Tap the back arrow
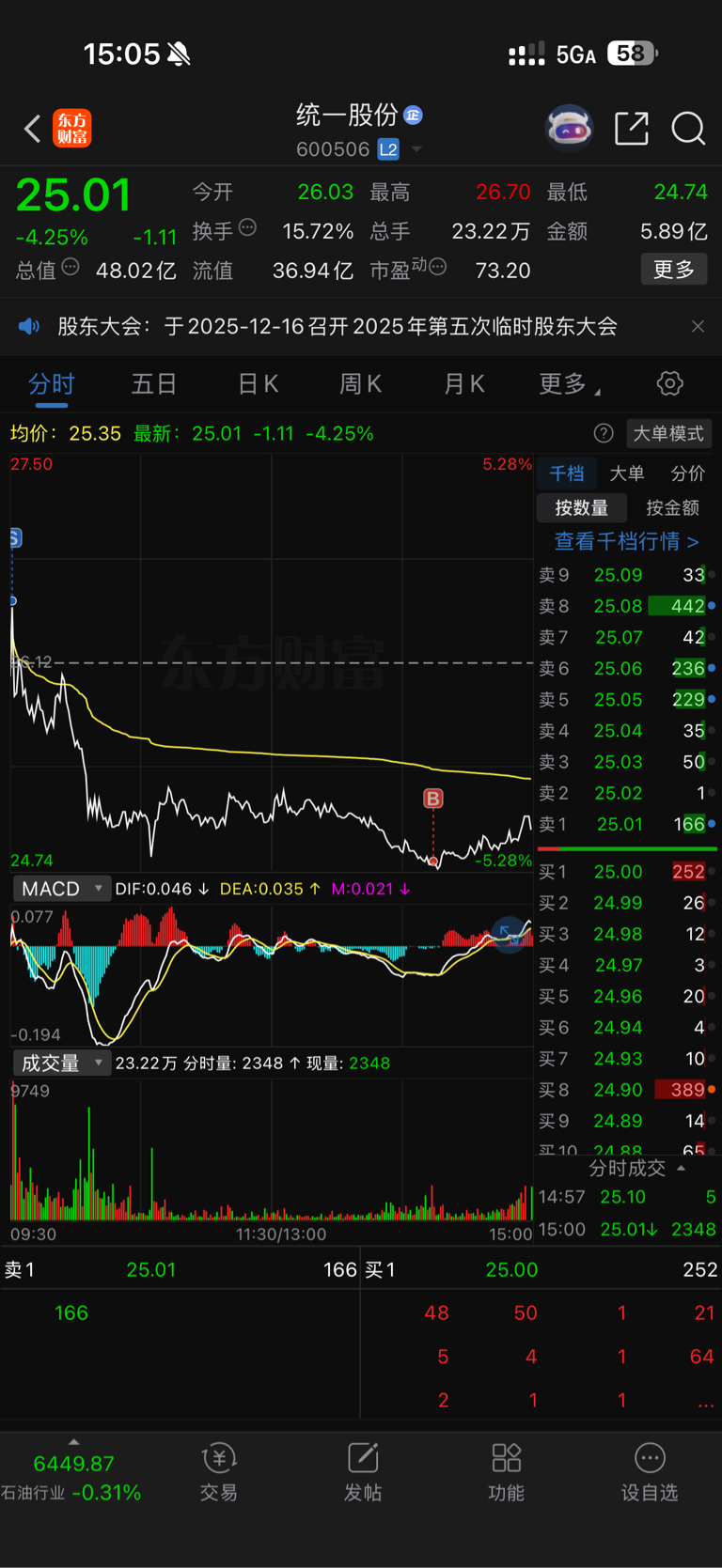The image size is (722, 1568). (x=32, y=129)
